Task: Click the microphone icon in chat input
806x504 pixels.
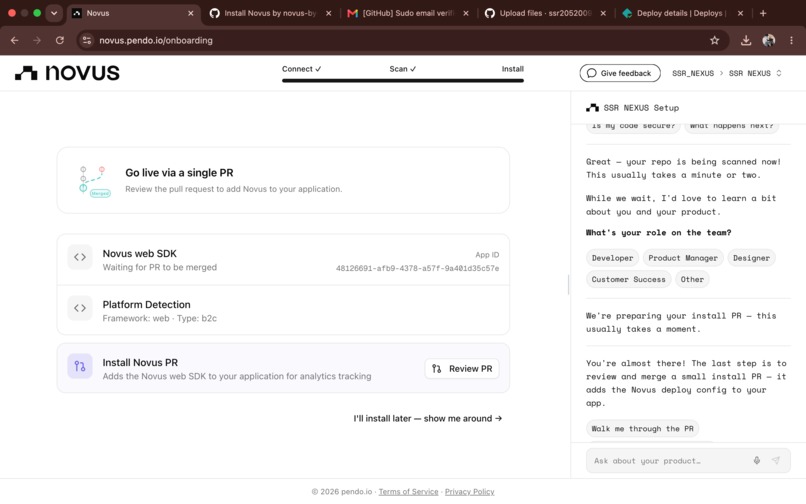Action: (x=757, y=461)
